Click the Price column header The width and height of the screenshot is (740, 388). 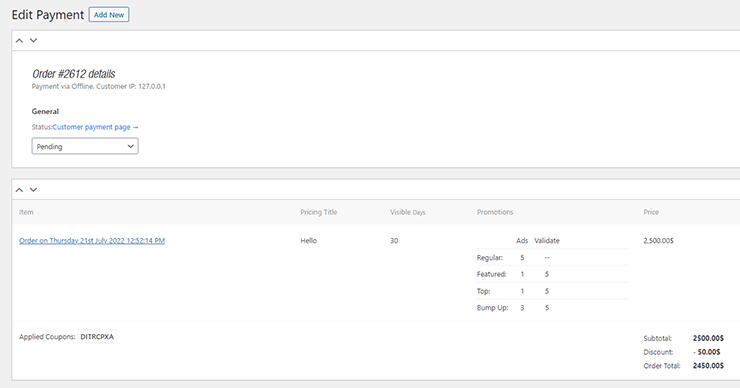(x=651, y=212)
